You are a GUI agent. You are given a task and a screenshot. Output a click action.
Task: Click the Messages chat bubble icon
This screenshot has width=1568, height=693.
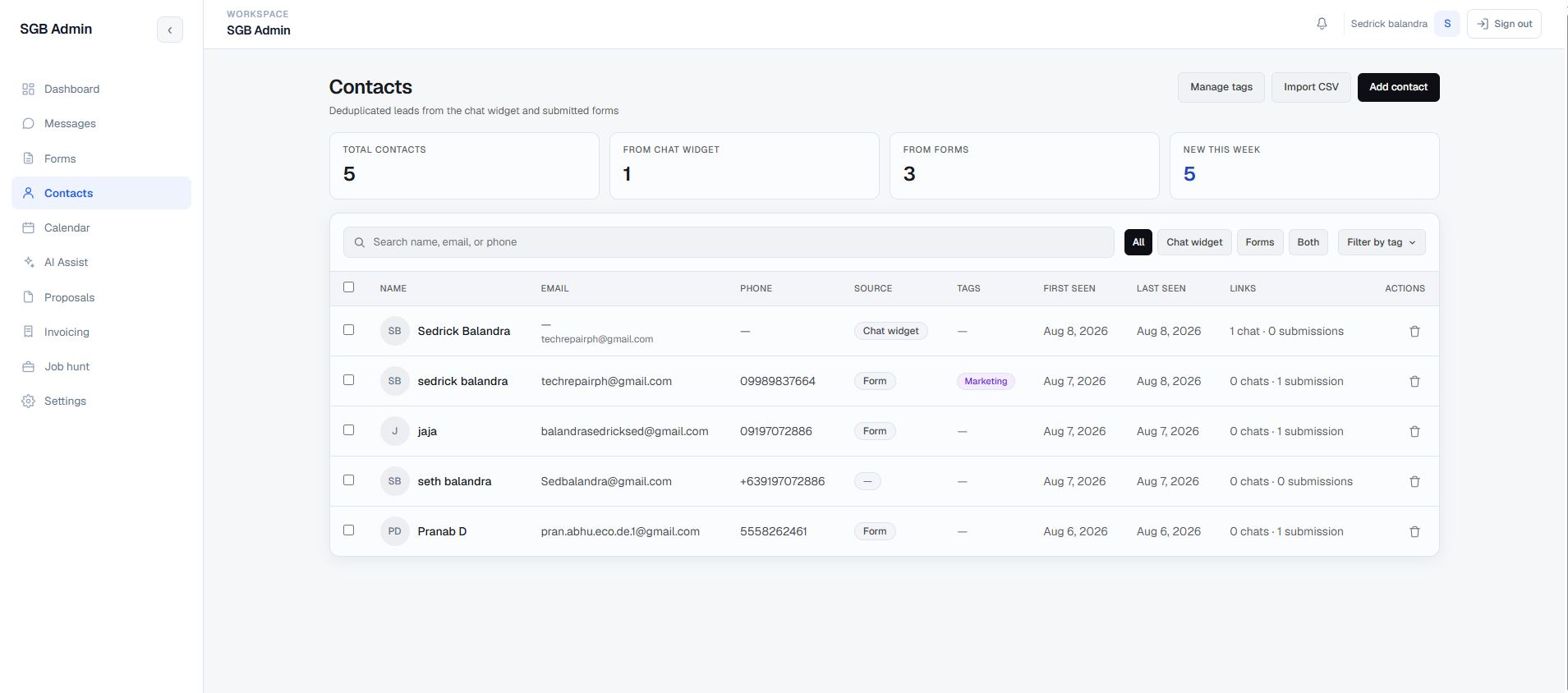coord(28,123)
